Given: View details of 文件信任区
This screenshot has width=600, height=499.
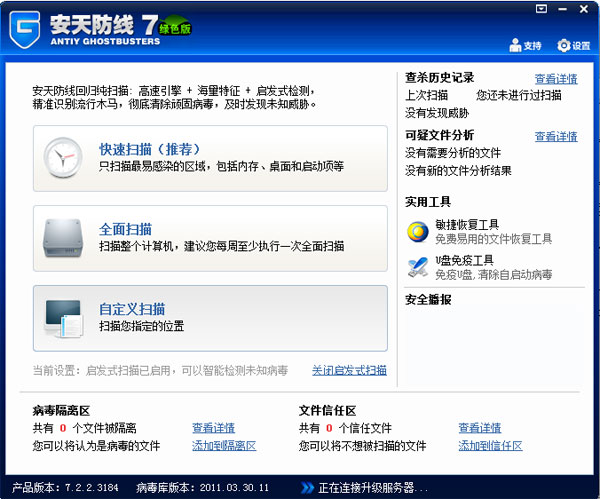Looking at the screenshot, I should pyautogui.click(x=480, y=428).
